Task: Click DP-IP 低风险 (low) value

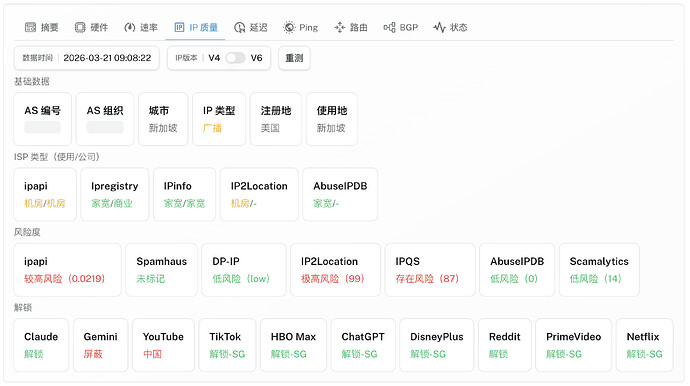Action: tap(241, 279)
